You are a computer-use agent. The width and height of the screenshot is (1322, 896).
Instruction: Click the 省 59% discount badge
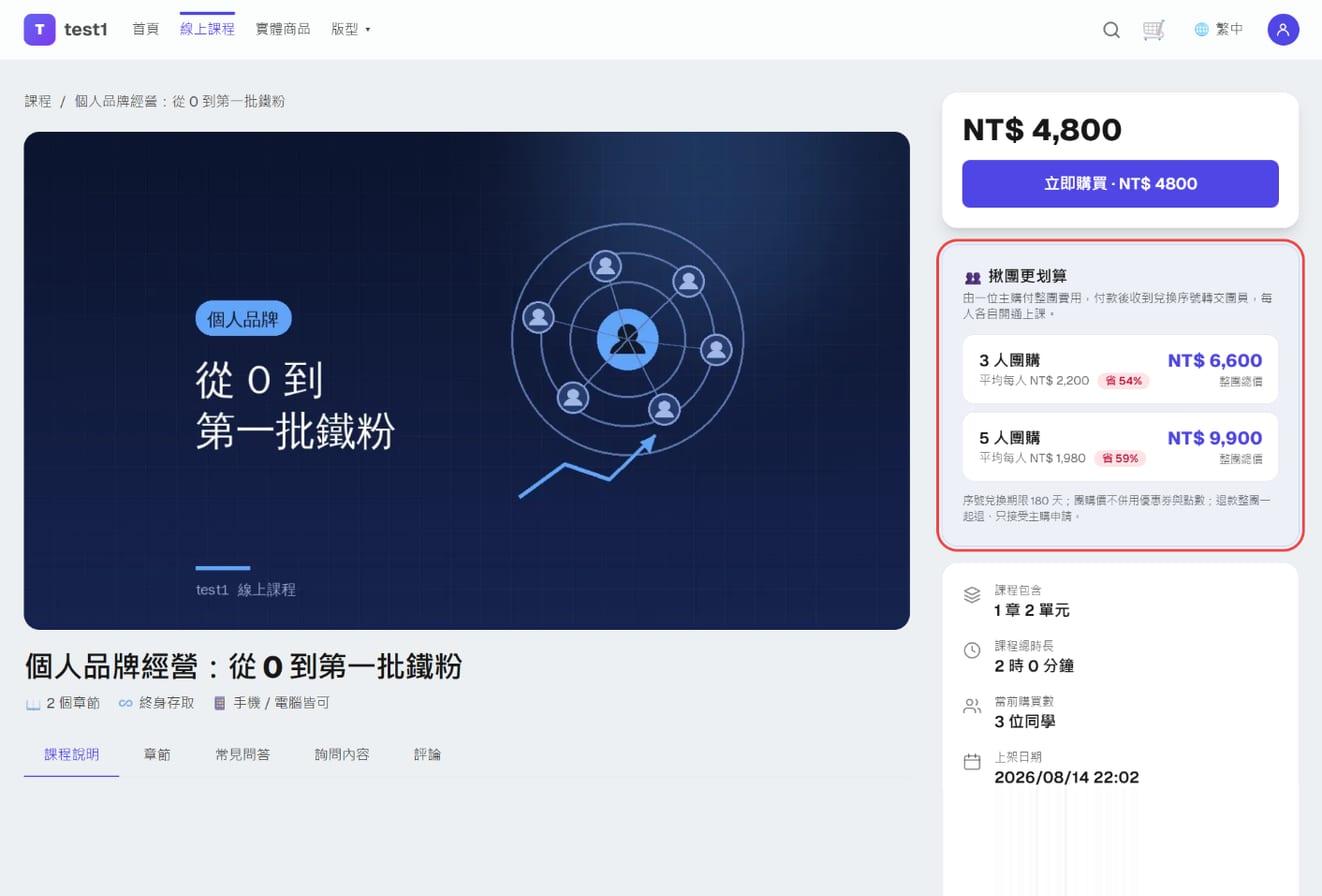1120,458
